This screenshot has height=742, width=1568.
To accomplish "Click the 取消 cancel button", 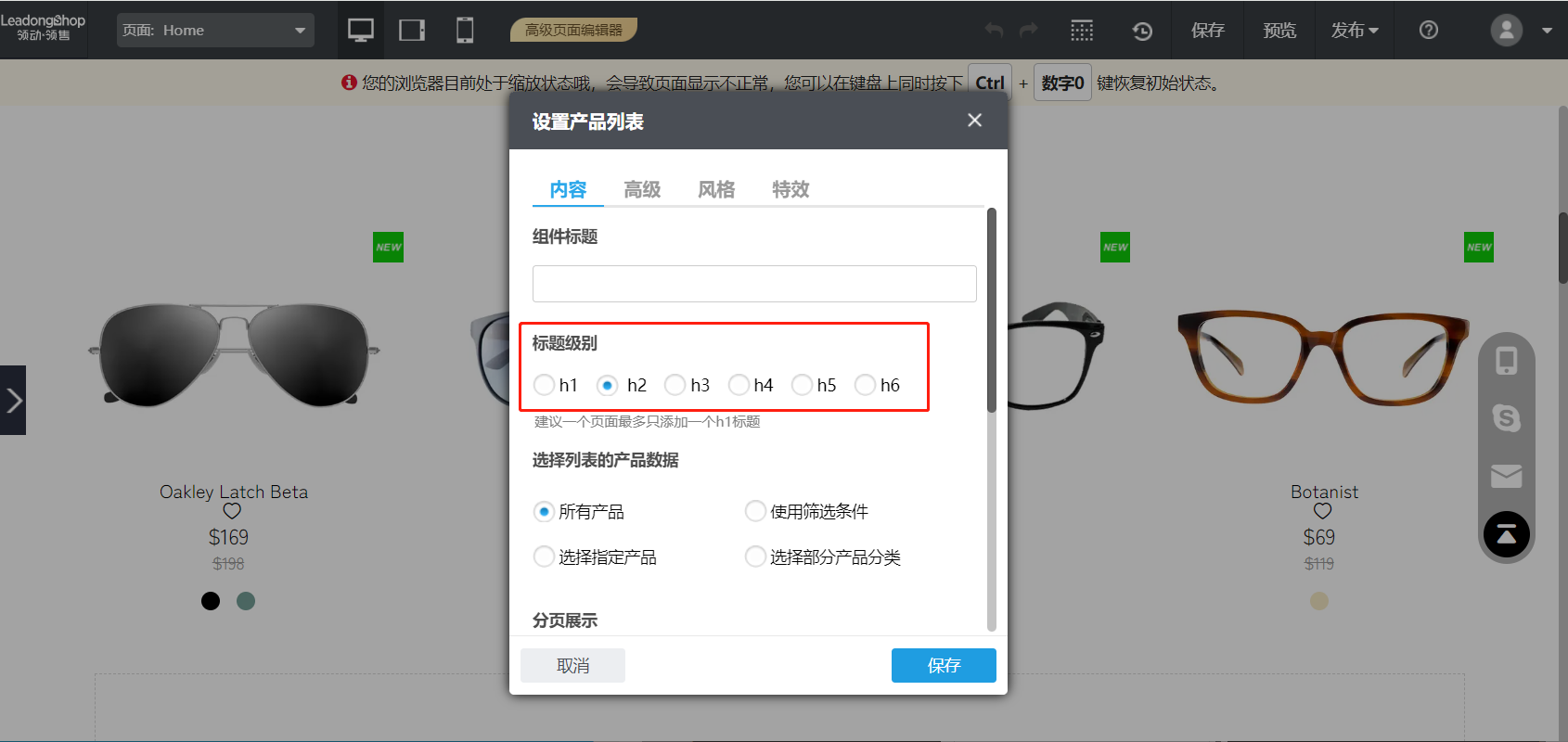I will 572,665.
